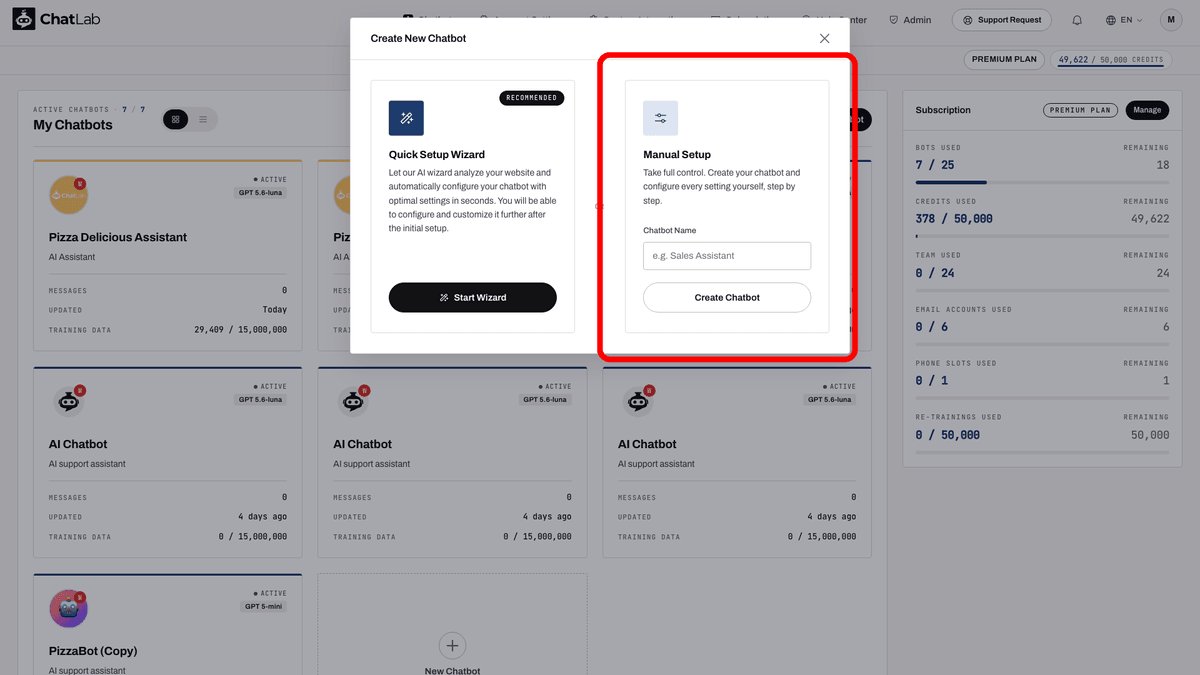Image resolution: width=1200 pixels, height=675 pixels.
Task: Open the notifications bell
Action: [1077, 20]
